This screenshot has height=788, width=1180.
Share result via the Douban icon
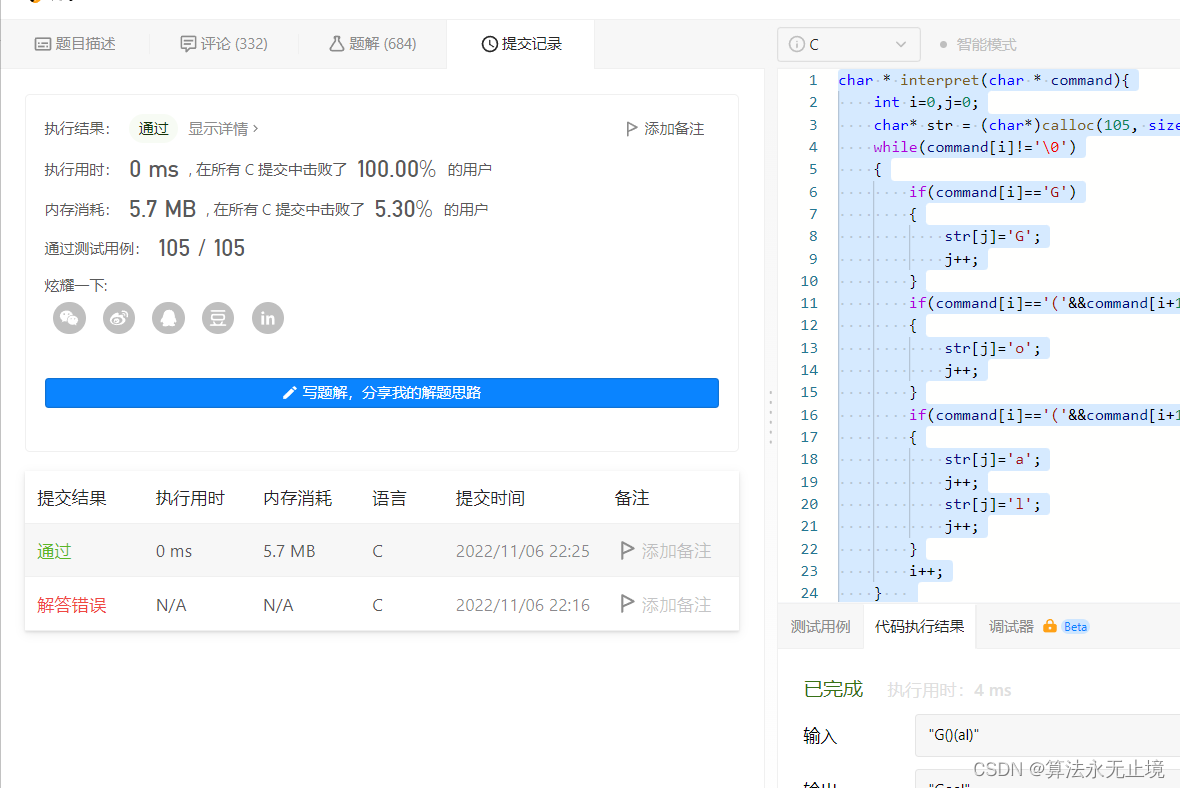pyautogui.click(x=217, y=318)
